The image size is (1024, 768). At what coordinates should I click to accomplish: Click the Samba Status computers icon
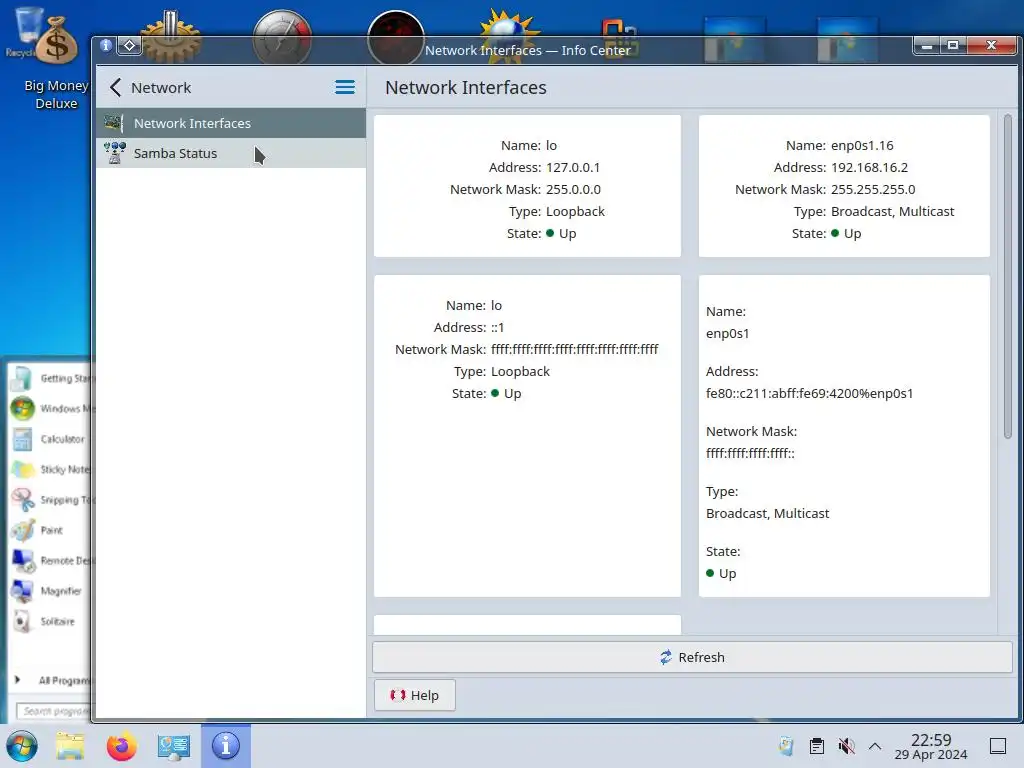[114, 153]
